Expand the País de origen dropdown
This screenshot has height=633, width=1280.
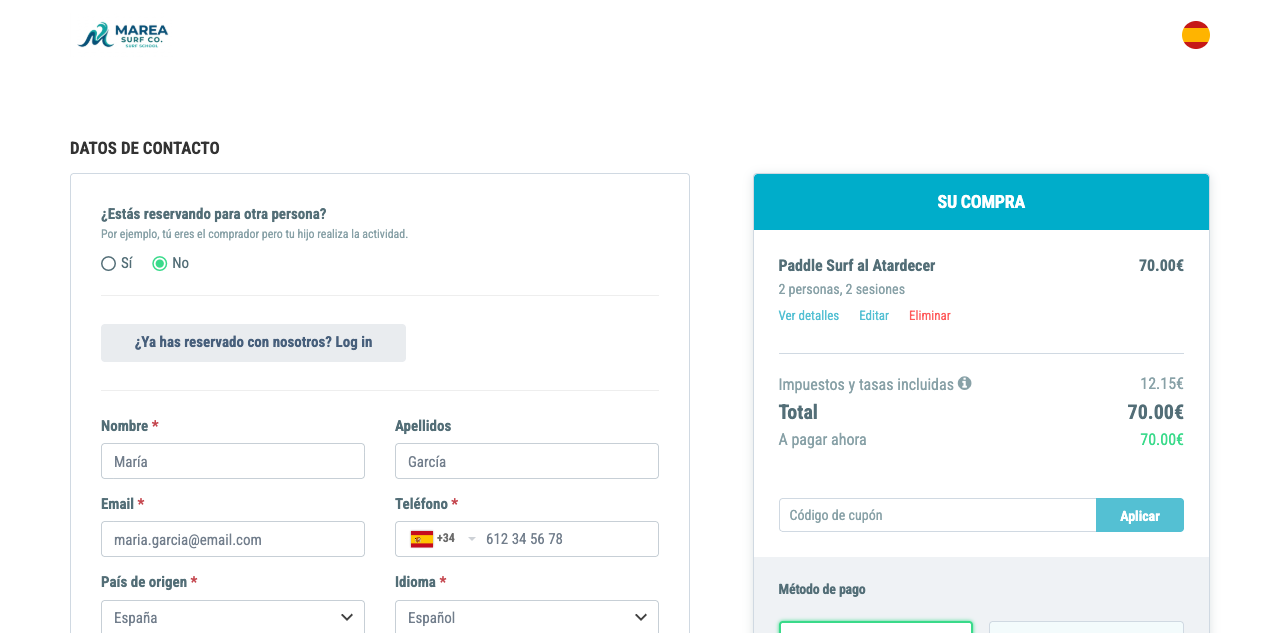coord(233,617)
